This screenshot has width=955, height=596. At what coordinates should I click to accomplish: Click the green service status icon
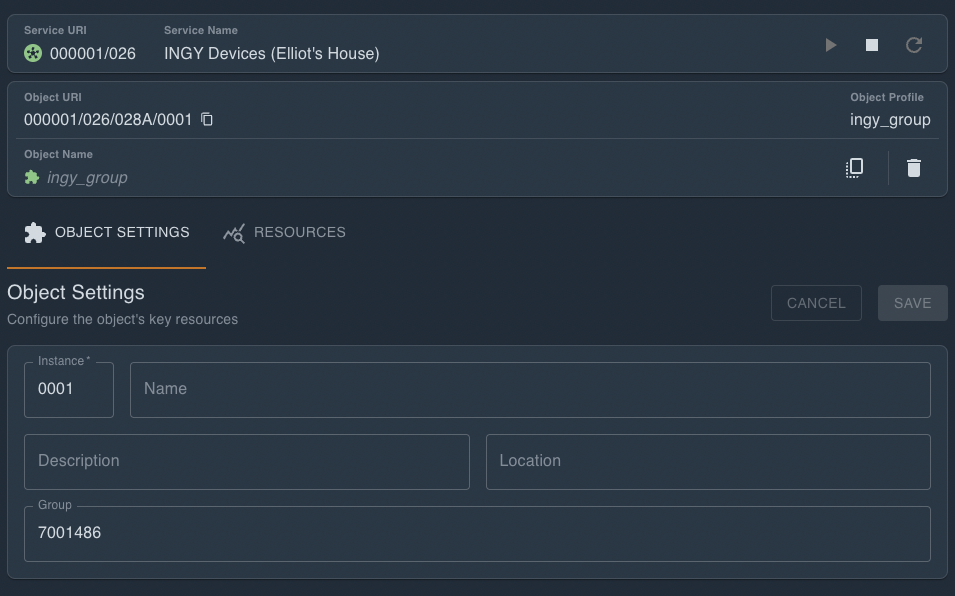point(33,53)
